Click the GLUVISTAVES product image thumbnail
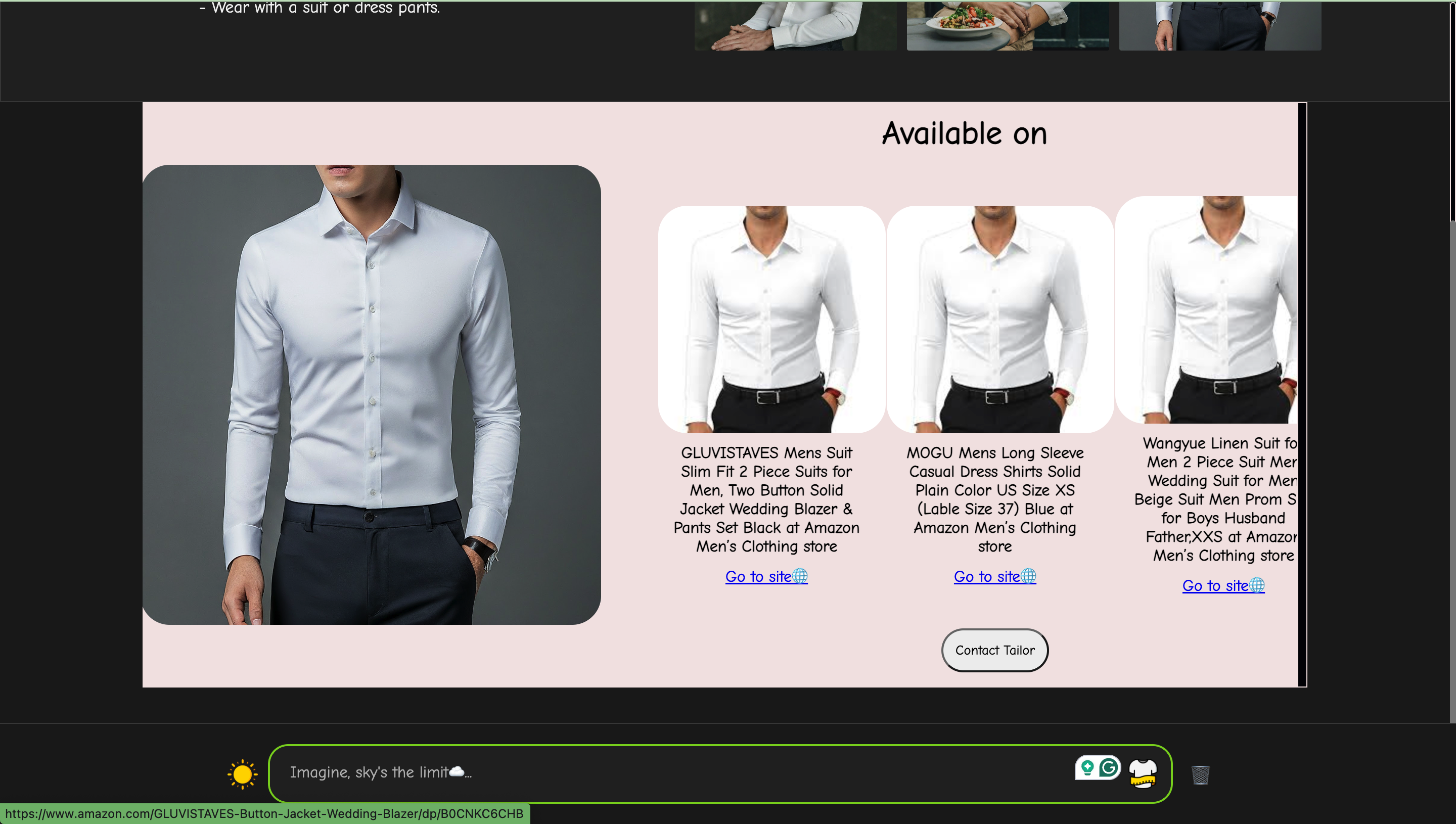 pos(771,319)
